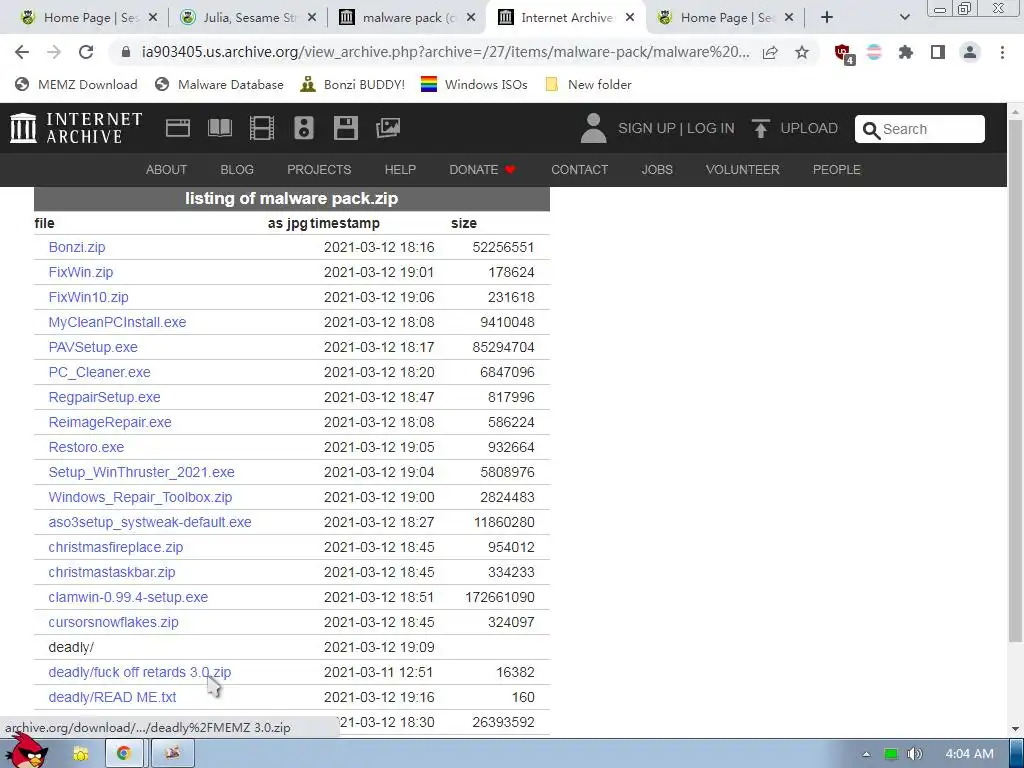Open the Chrome profile avatar
The width and height of the screenshot is (1024, 768).
(970, 52)
